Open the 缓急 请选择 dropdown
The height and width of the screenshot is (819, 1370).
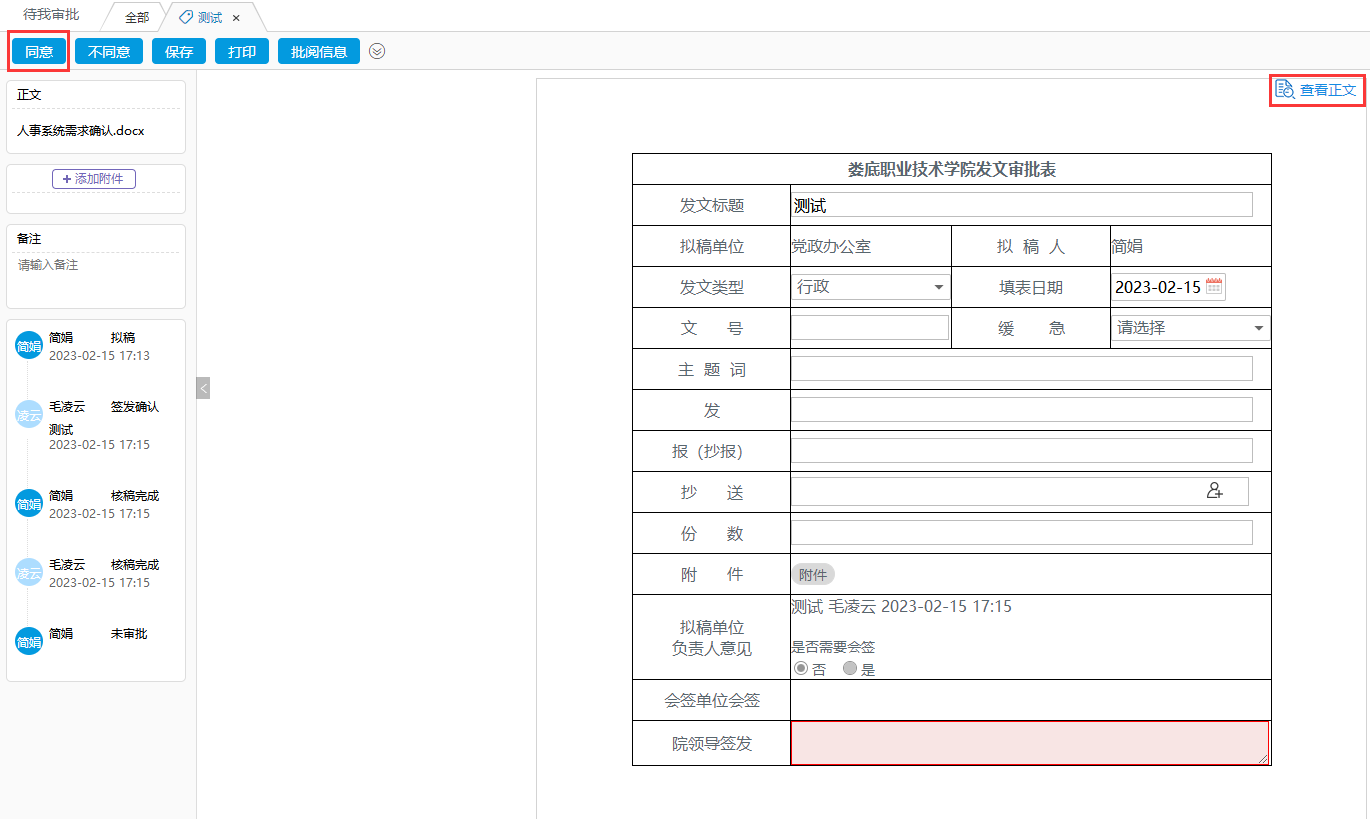(1190, 328)
